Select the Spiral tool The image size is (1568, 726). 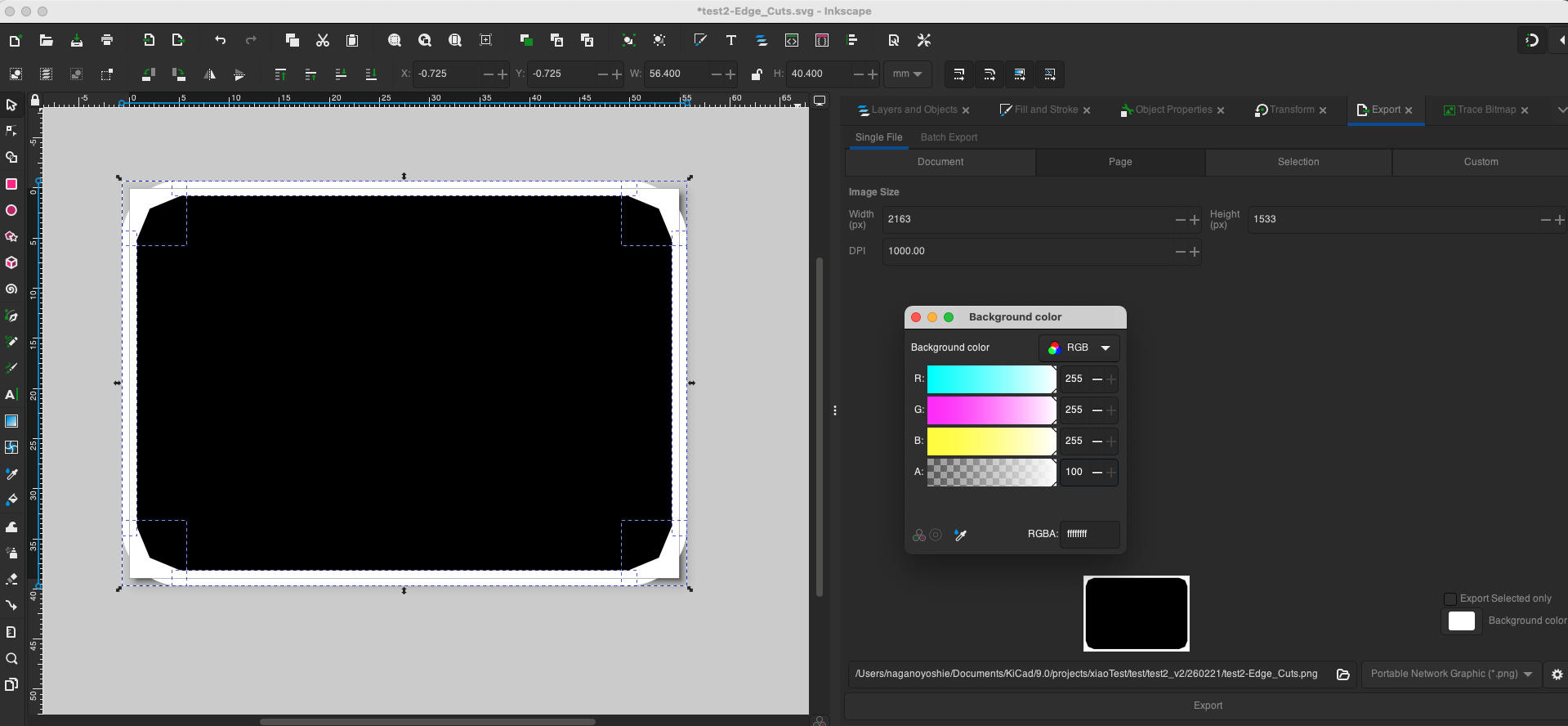click(x=11, y=289)
